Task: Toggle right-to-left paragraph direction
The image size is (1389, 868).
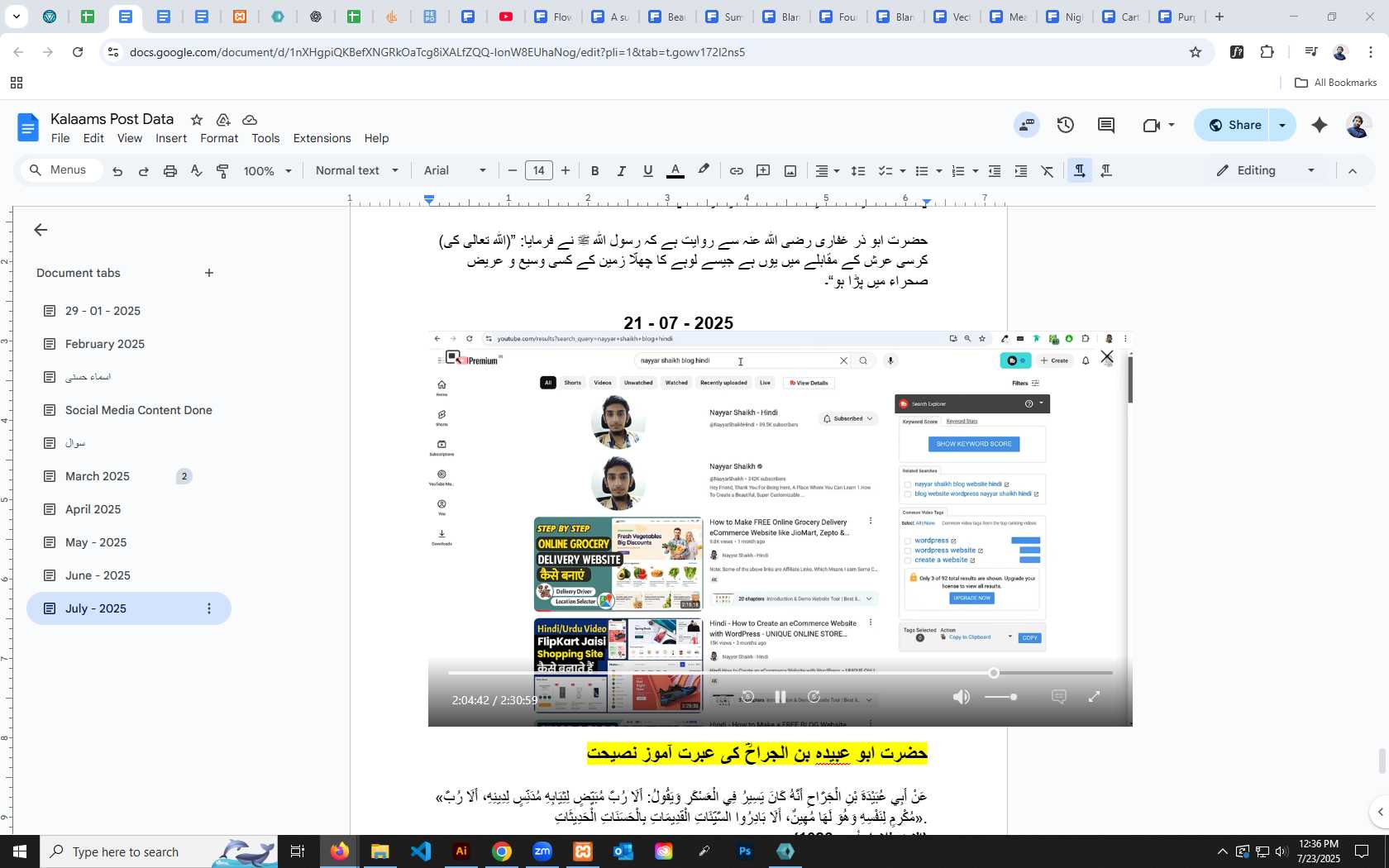Action: tap(1106, 171)
